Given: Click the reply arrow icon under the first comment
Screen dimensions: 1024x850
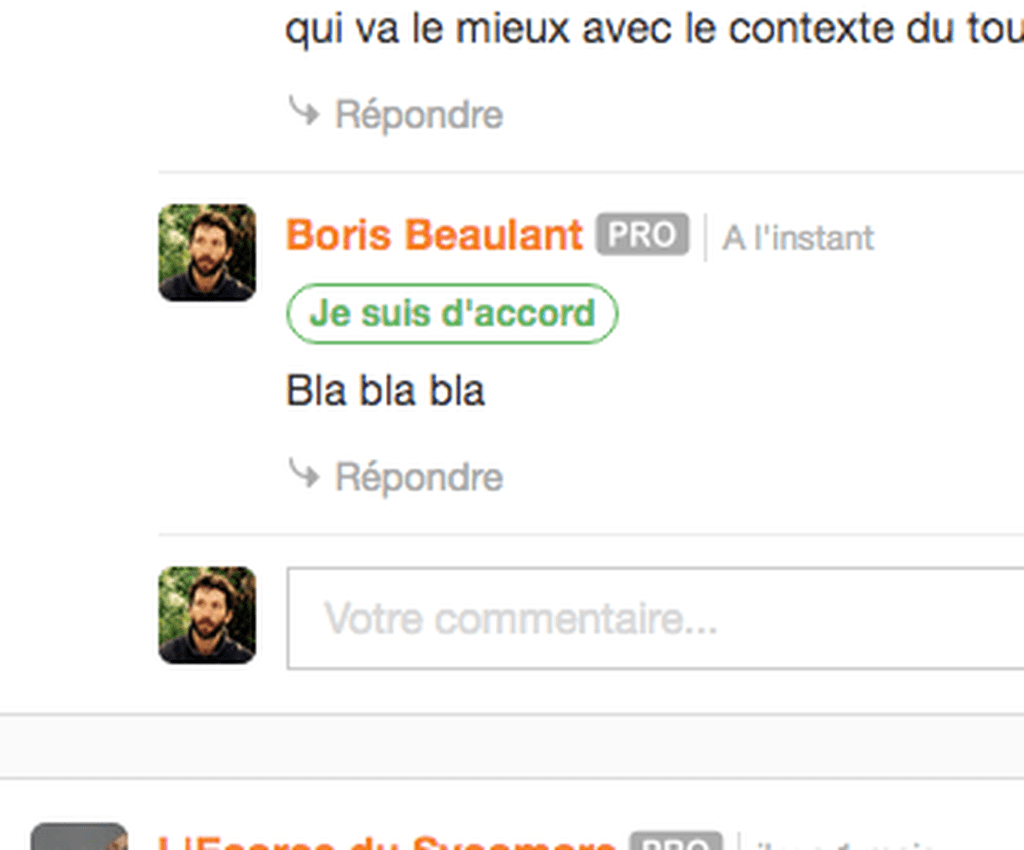Looking at the screenshot, I should 304,110.
